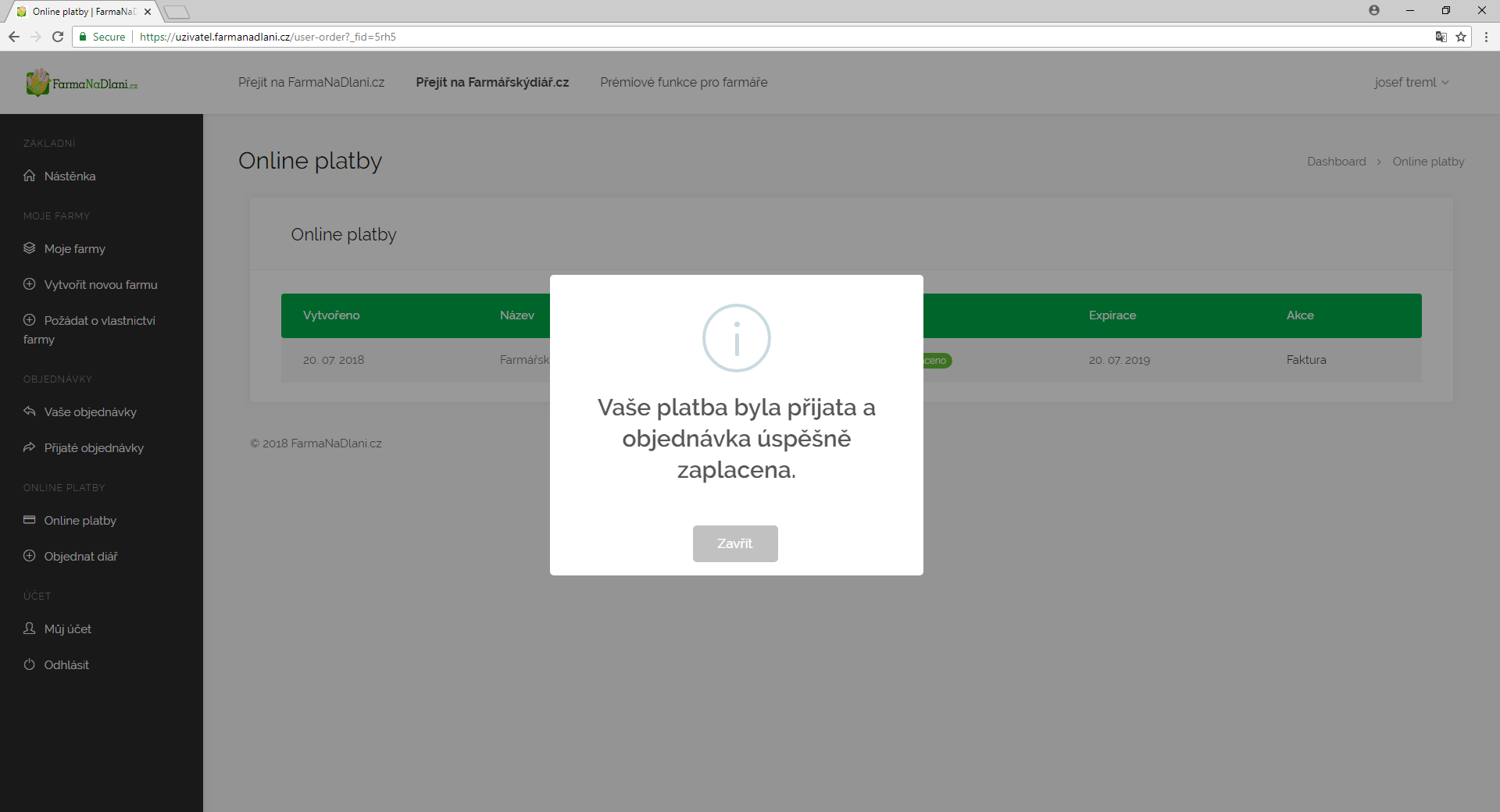
Task: Open Vaše objednávky in sidebar
Action: tap(90, 411)
